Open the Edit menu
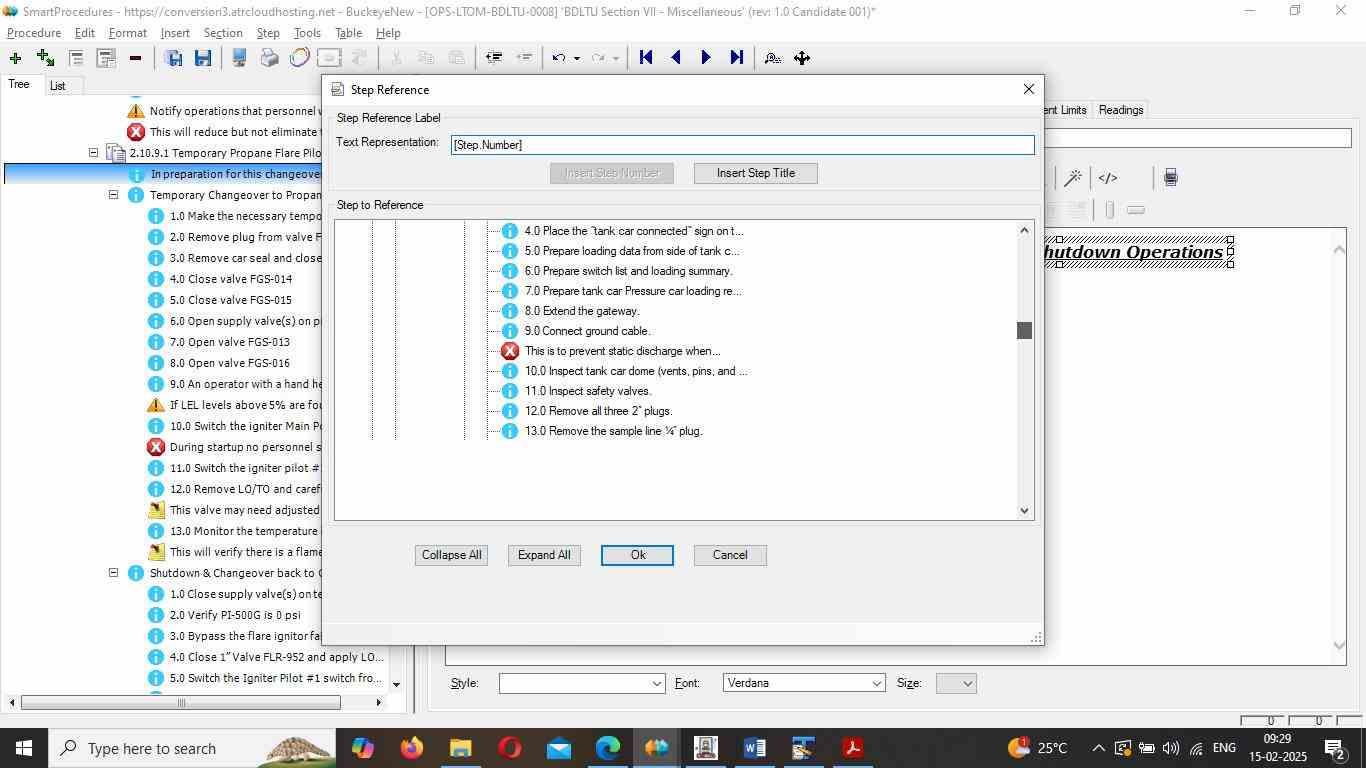This screenshot has height=768, width=1366. [x=84, y=33]
